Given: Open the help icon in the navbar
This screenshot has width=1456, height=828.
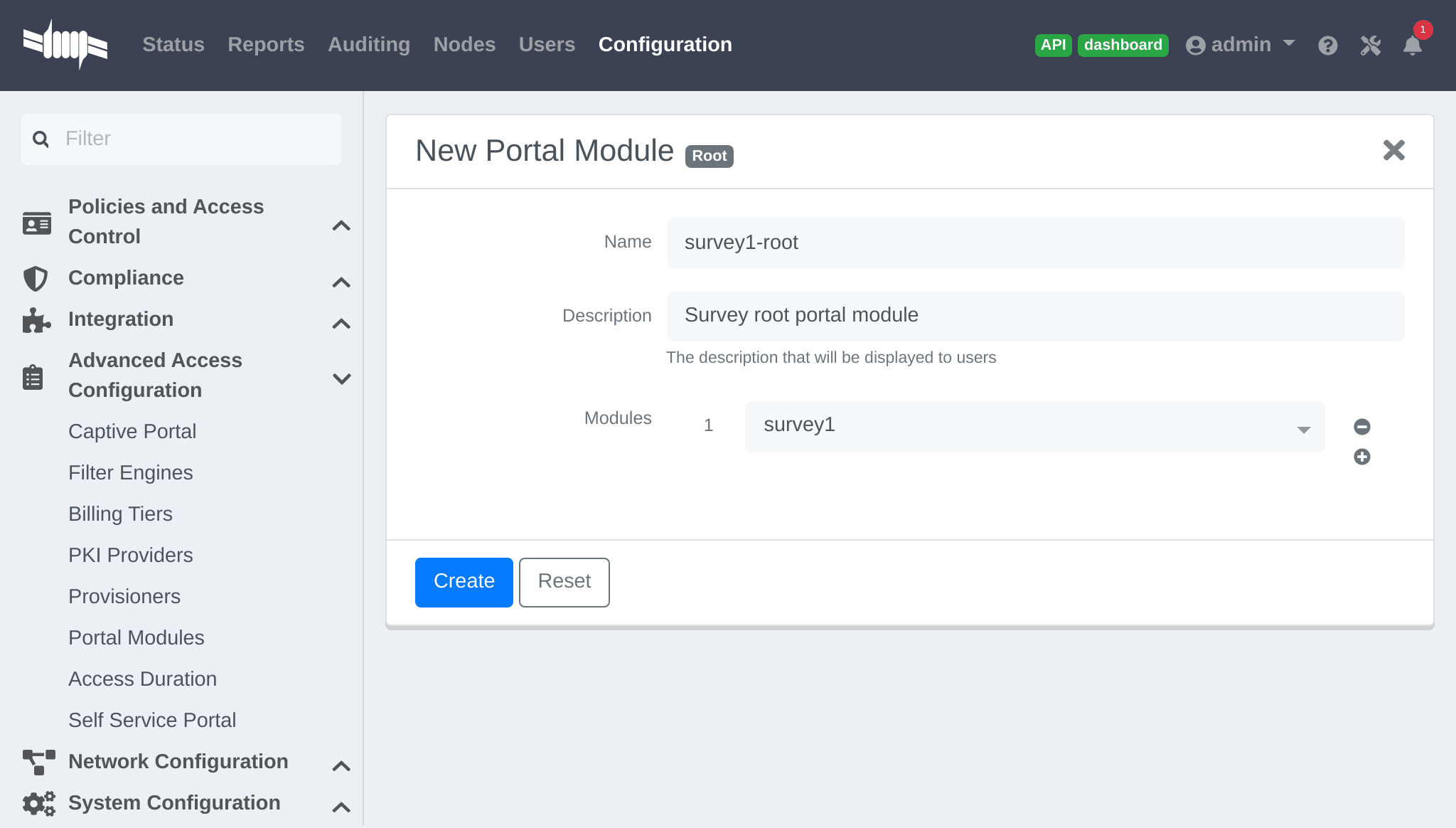Looking at the screenshot, I should coord(1328,45).
